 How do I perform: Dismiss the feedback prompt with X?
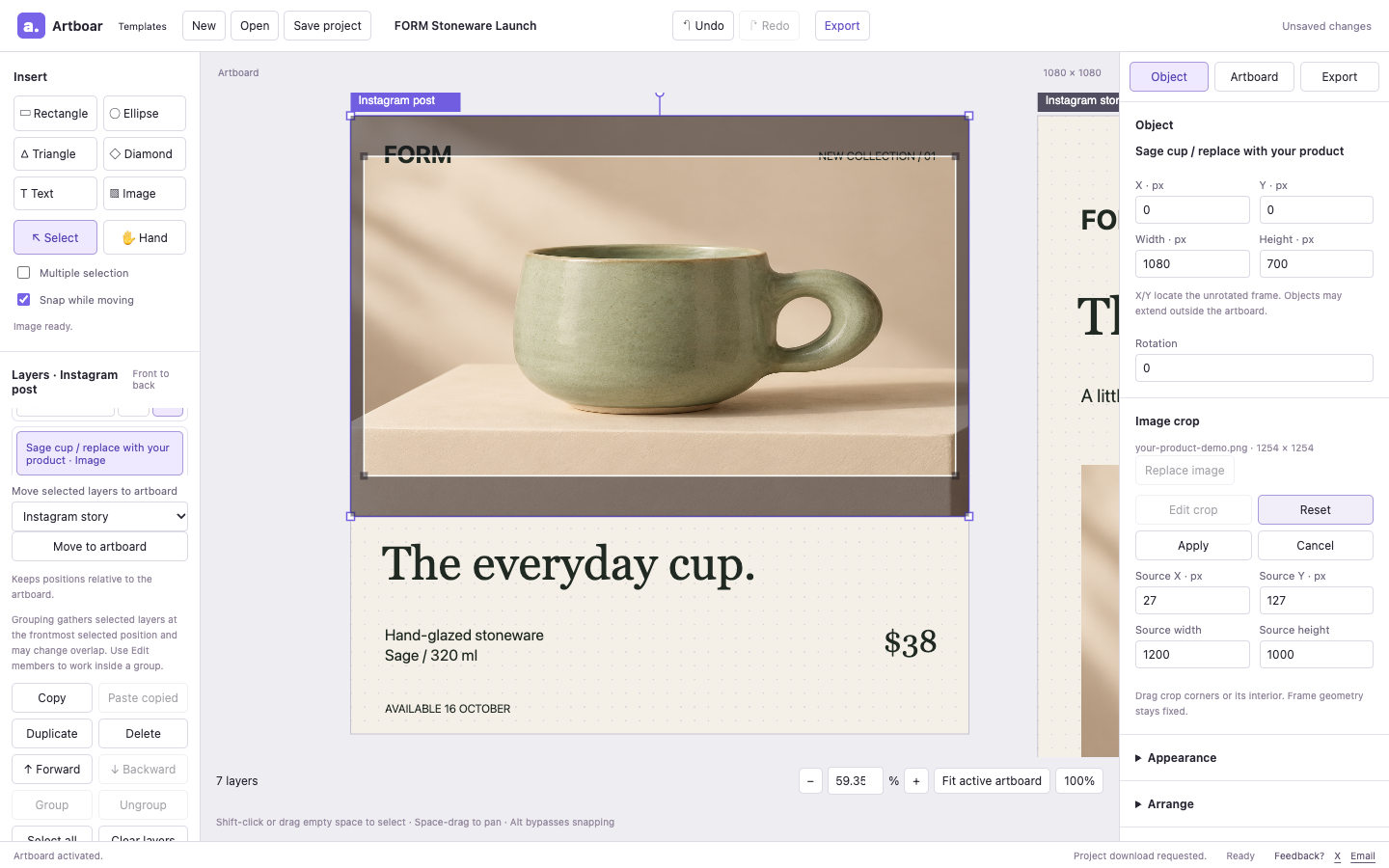tap(1337, 856)
